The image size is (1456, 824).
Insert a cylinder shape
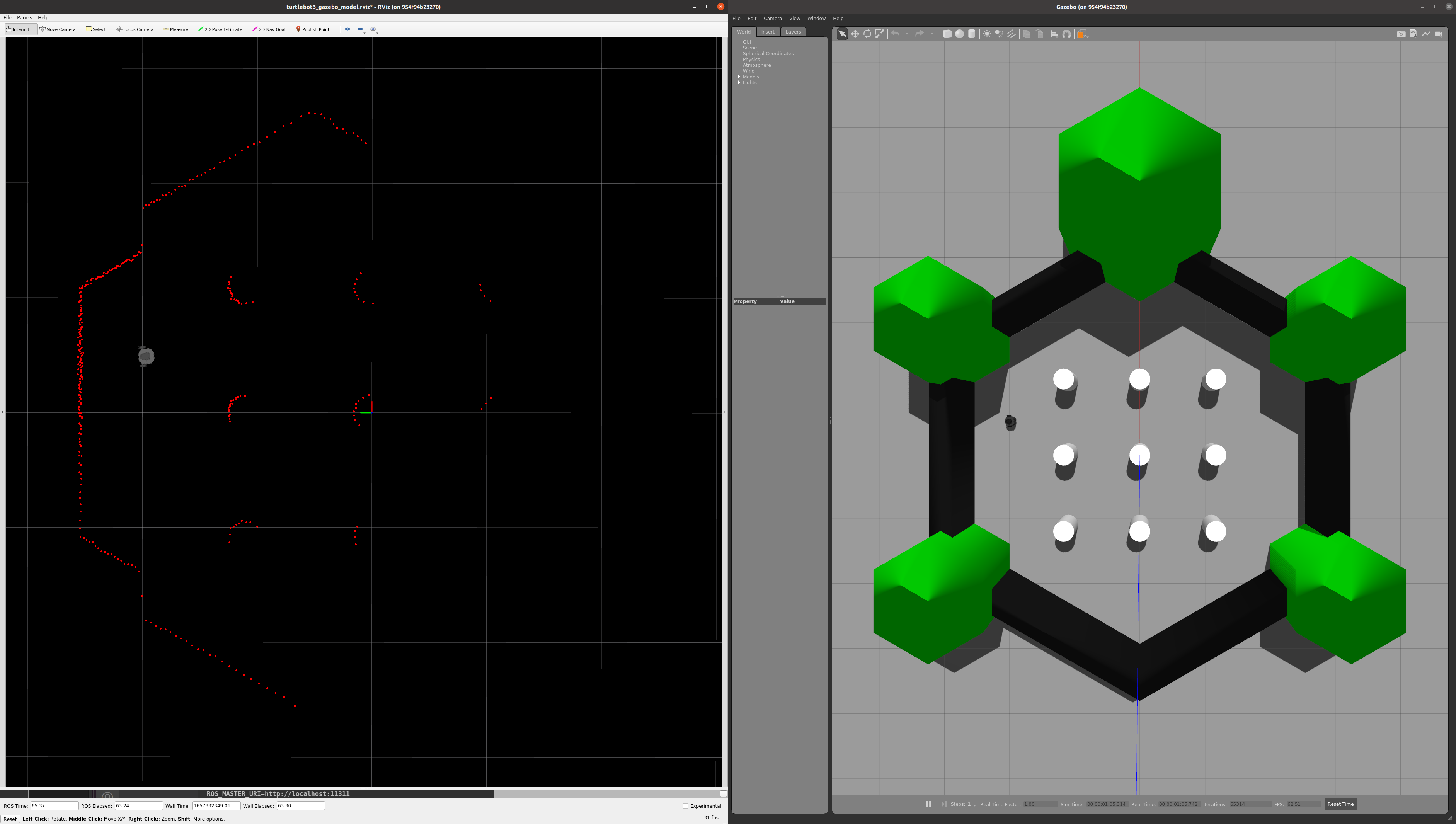[x=972, y=34]
